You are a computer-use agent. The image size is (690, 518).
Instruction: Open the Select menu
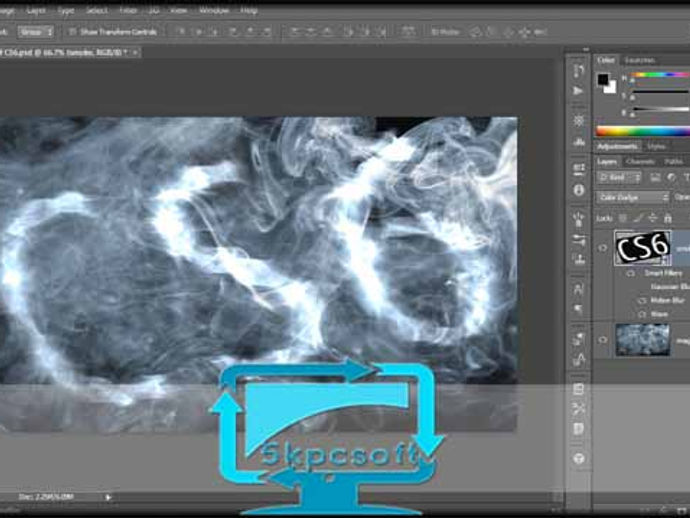click(x=96, y=10)
